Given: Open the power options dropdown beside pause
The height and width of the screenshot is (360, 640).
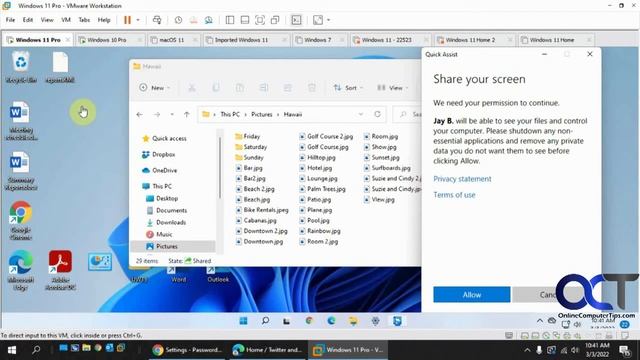Looking at the screenshot, I should click(138, 20).
